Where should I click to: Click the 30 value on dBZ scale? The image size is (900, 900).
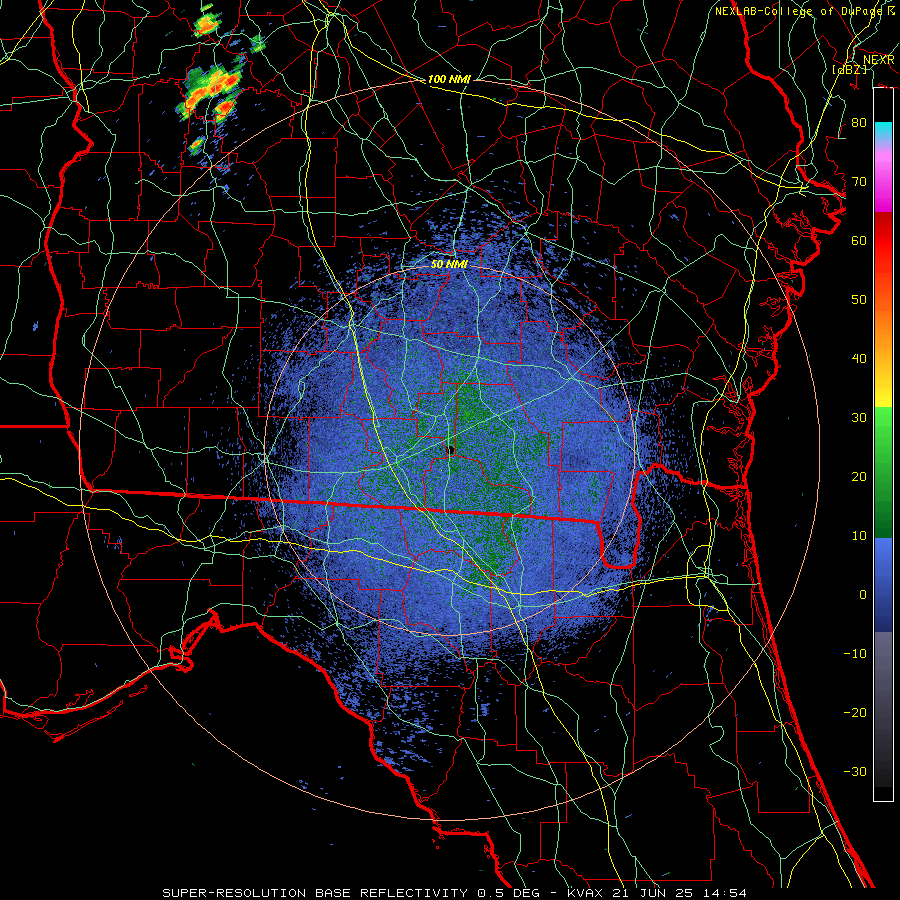coord(859,418)
